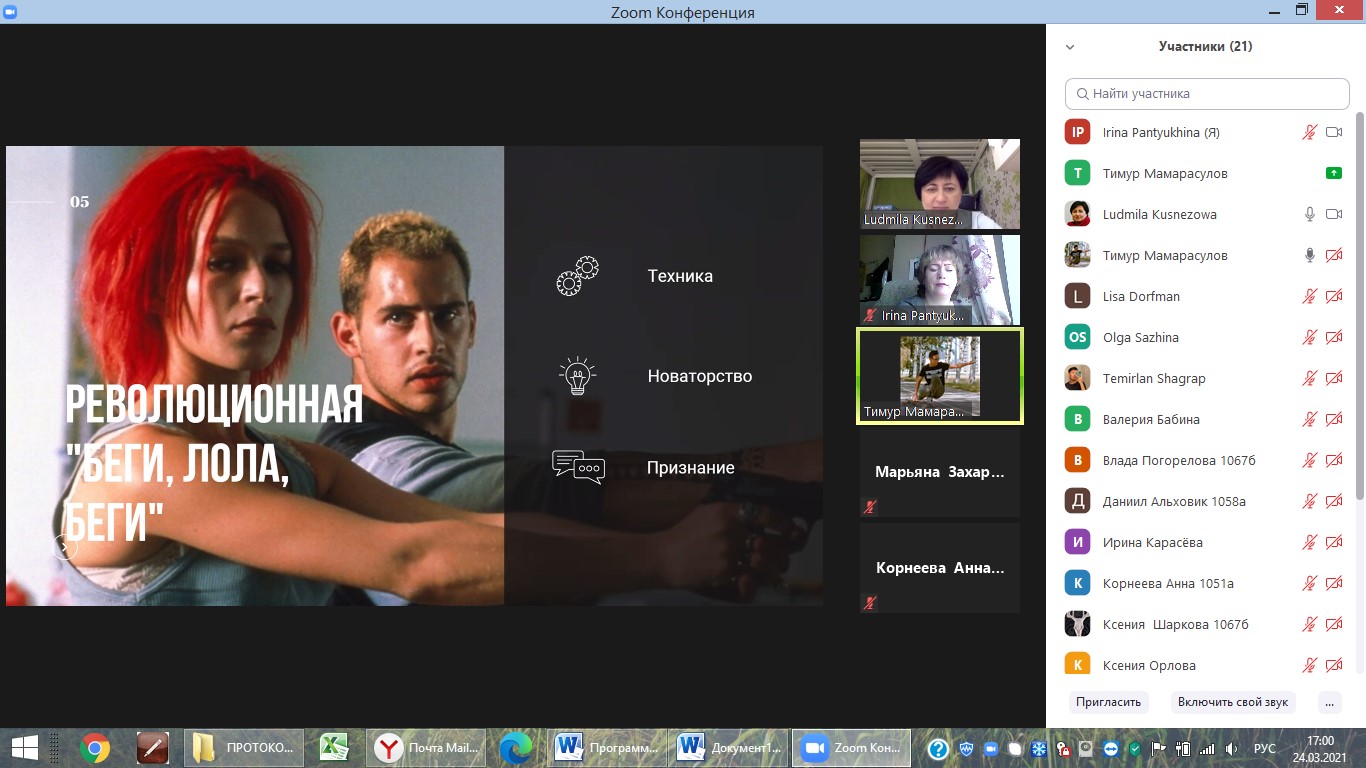Click the muted microphone beside Даниил Альховик 1058а

point(1309,501)
